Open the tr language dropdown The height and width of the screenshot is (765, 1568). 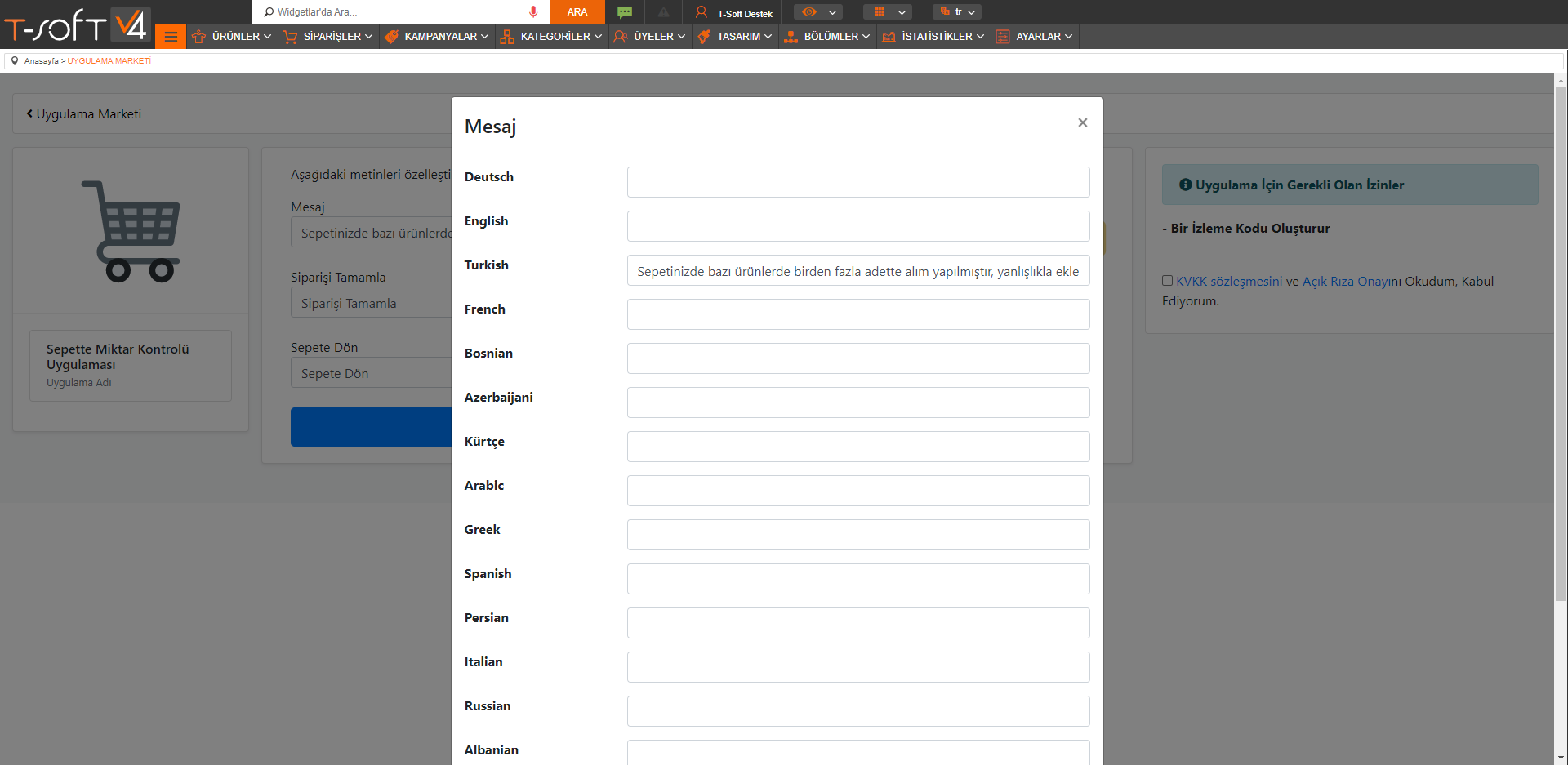(x=957, y=12)
